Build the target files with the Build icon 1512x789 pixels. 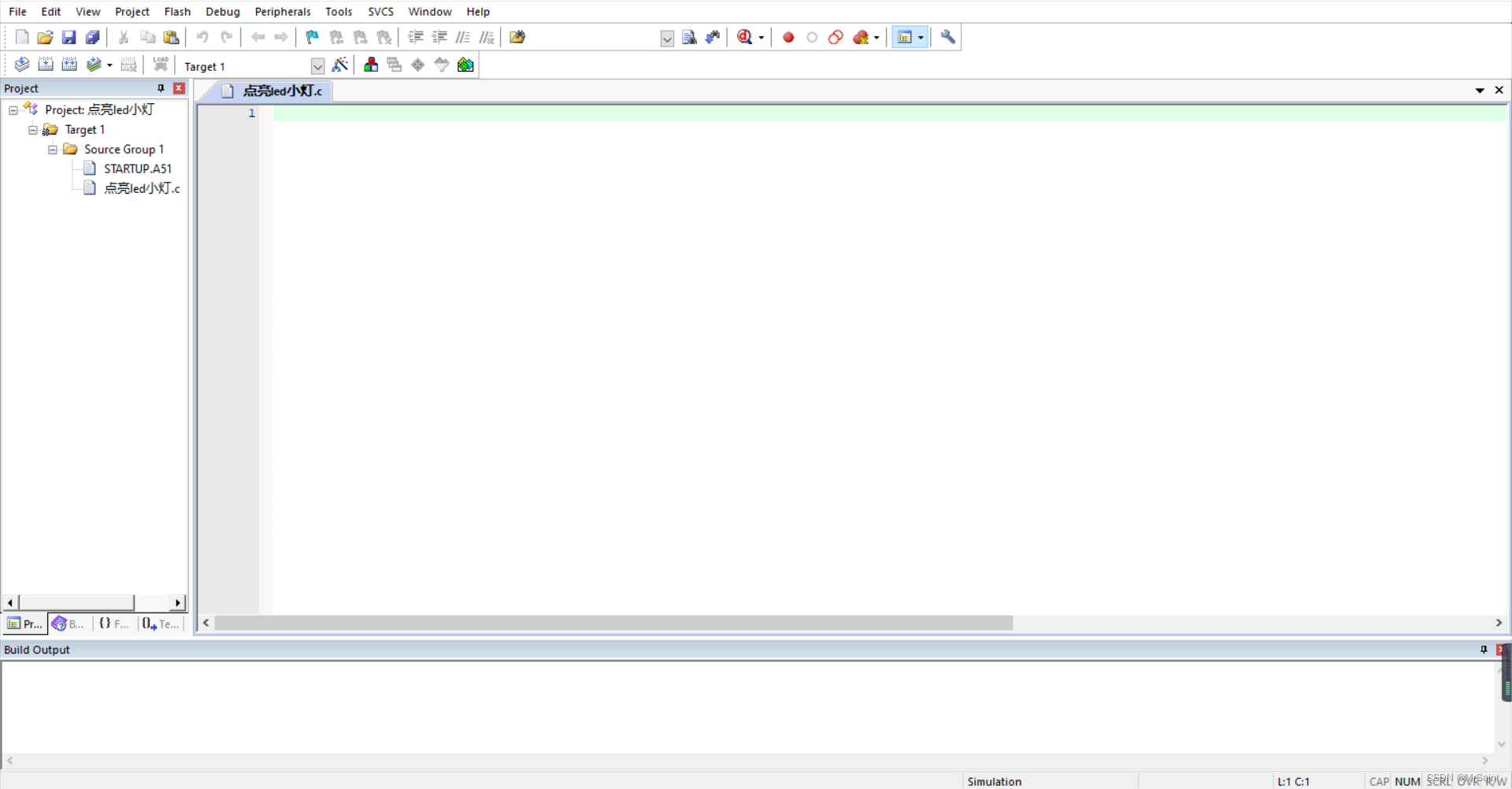[46, 65]
